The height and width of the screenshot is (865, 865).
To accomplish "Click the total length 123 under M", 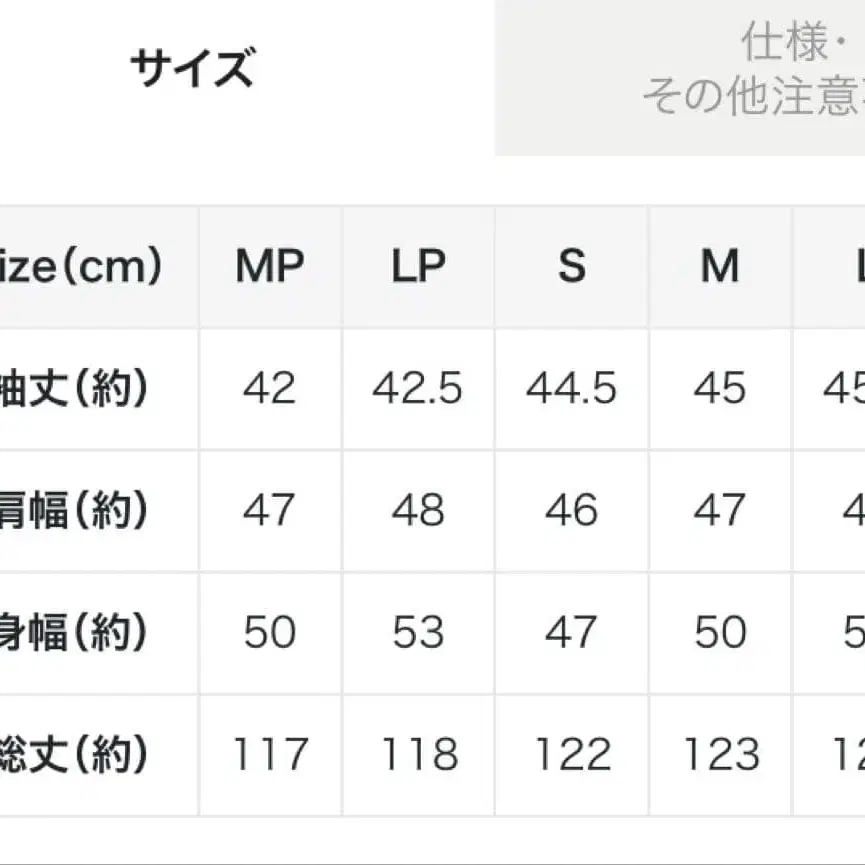I will (x=718, y=754).
